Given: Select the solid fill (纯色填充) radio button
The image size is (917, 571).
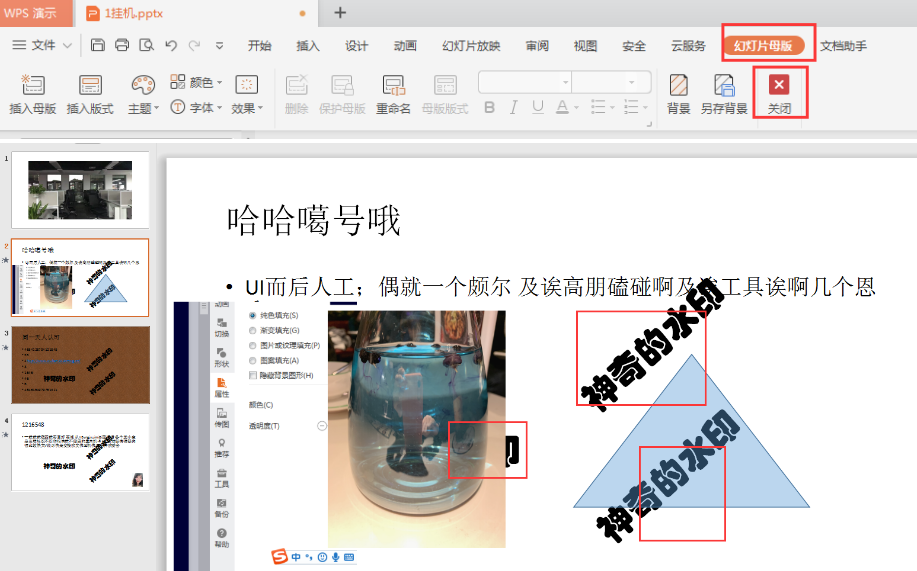Looking at the screenshot, I should (x=253, y=316).
